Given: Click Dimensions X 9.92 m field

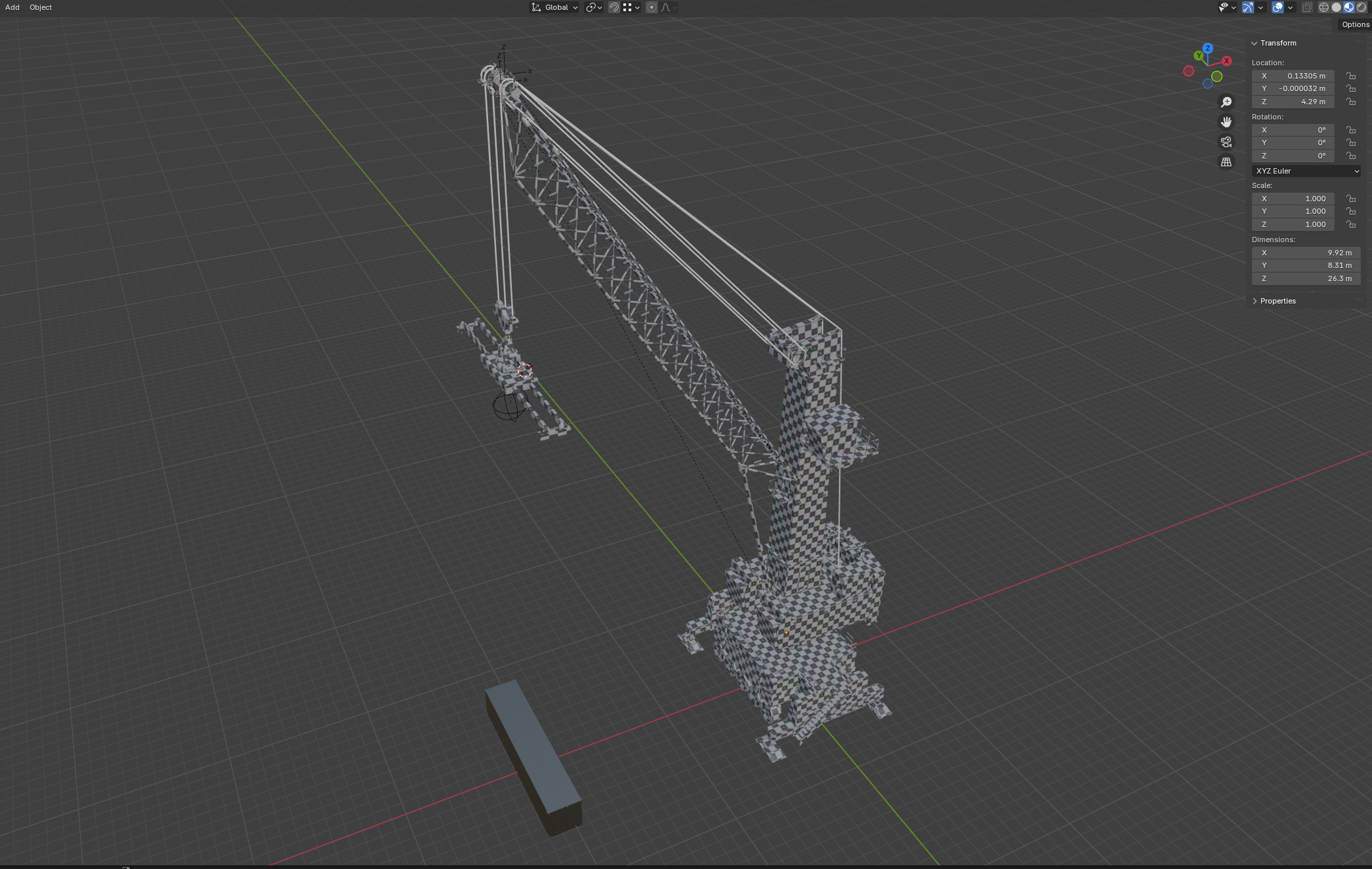Looking at the screenshot, I should tap(1306, 253).
